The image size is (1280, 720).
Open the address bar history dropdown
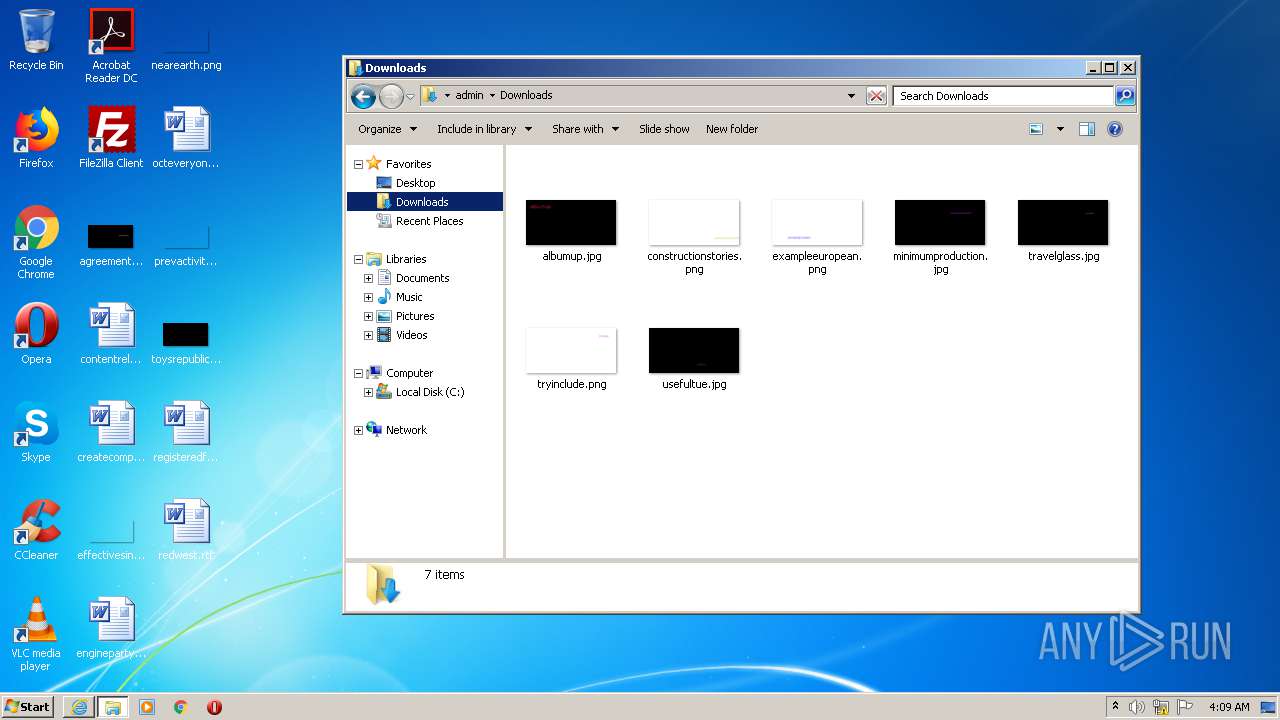click(x=851, y=96)
